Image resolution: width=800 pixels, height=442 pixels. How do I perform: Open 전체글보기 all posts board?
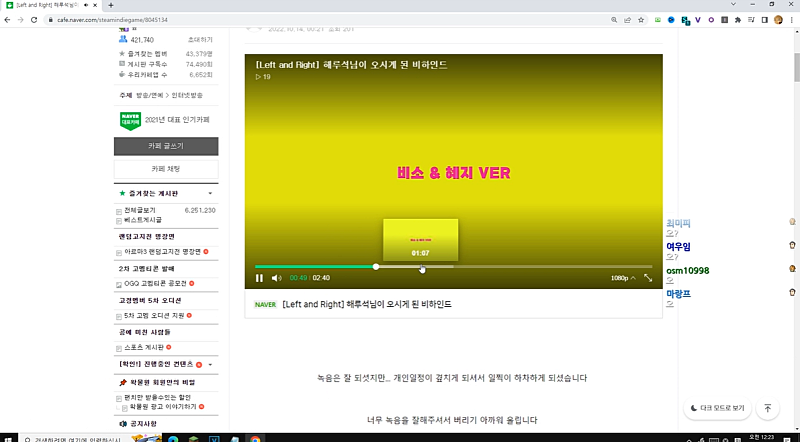click(x=140, y=210)
